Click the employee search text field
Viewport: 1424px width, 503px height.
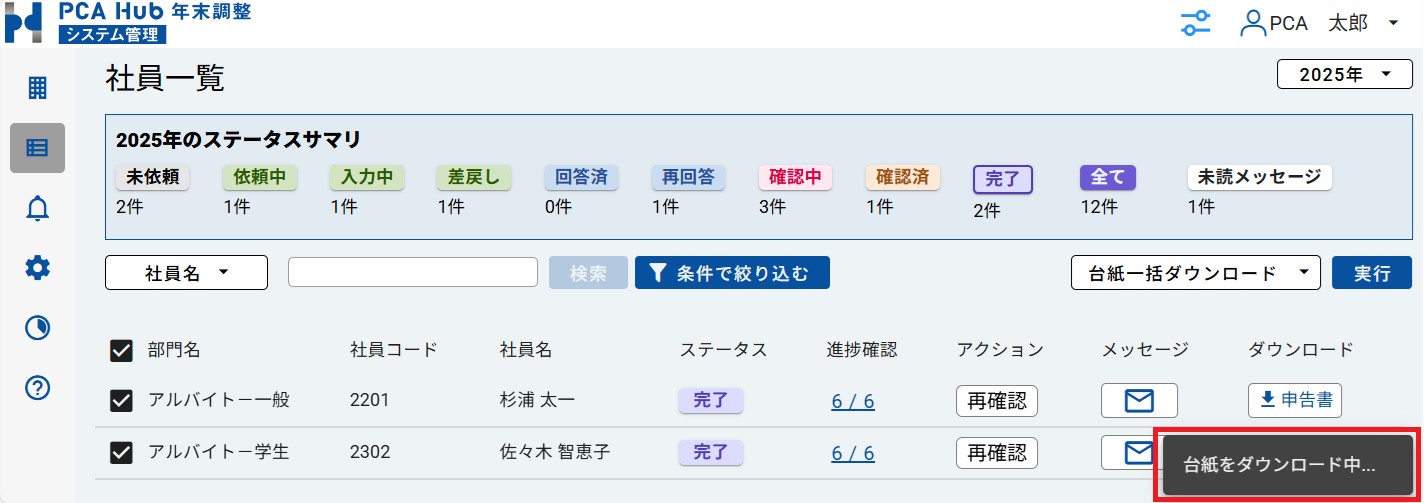(413, 273)
